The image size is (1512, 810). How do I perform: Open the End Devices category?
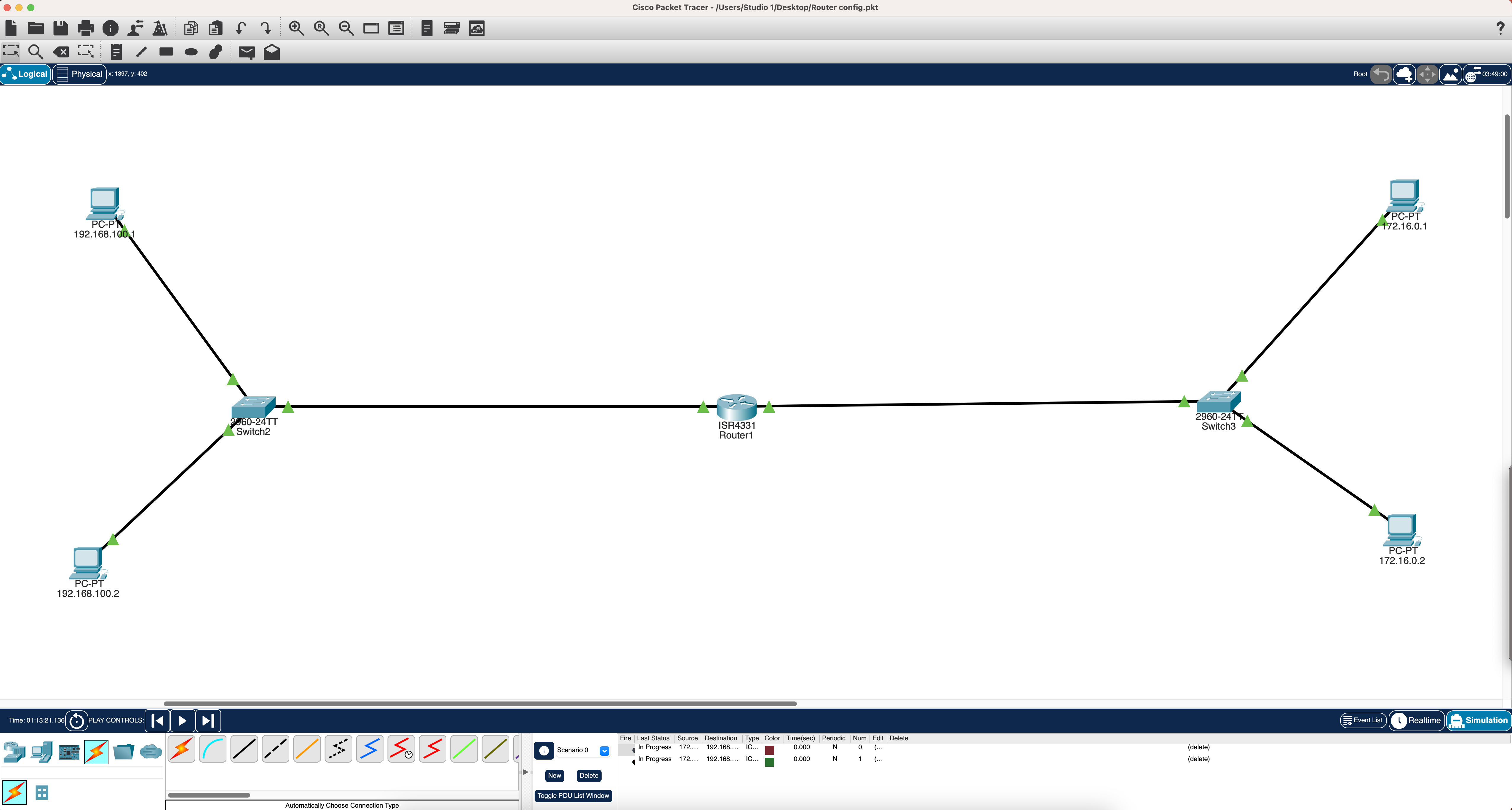click(x=42, y=751)
